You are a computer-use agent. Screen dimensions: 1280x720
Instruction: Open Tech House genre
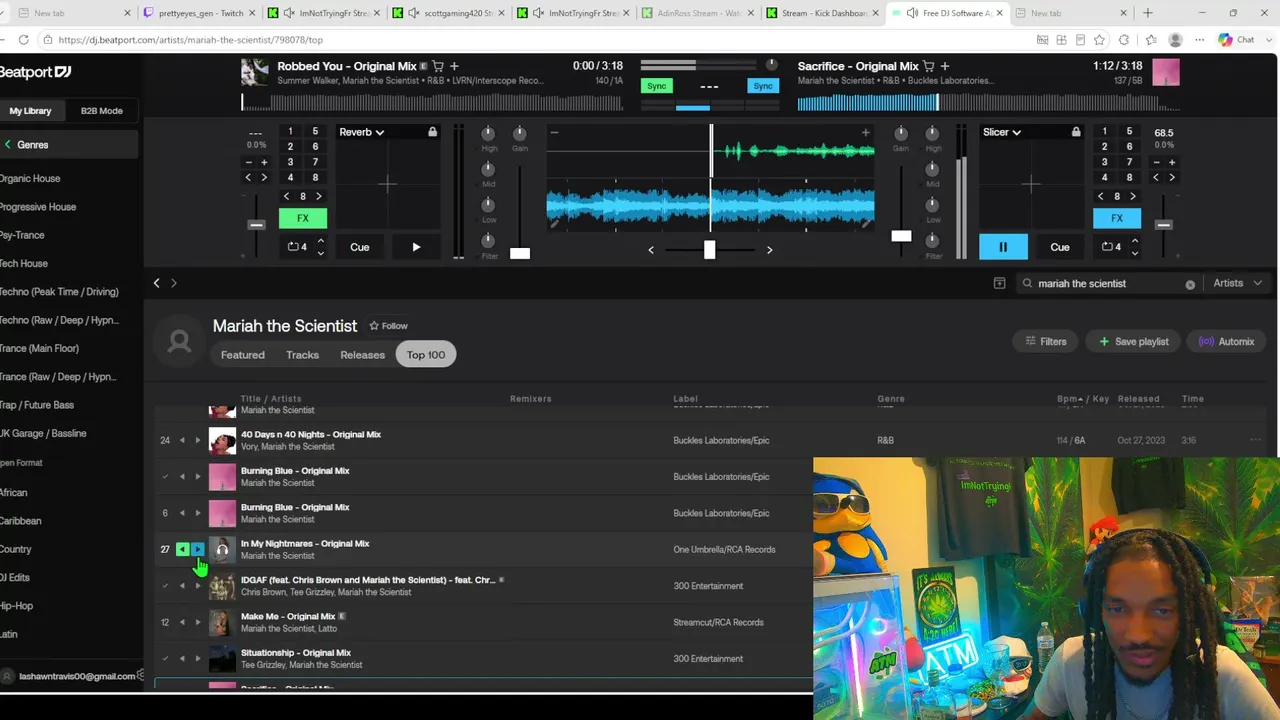click(x=24, y=263)
